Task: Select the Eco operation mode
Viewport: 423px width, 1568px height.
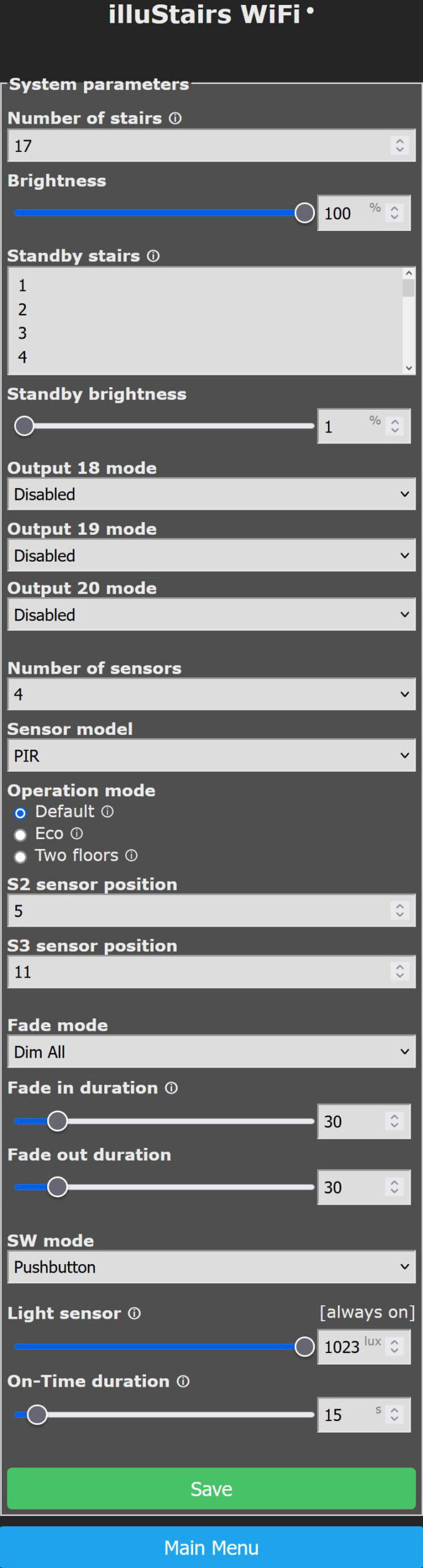Action: pyautogui.click(x=20, y=835)
